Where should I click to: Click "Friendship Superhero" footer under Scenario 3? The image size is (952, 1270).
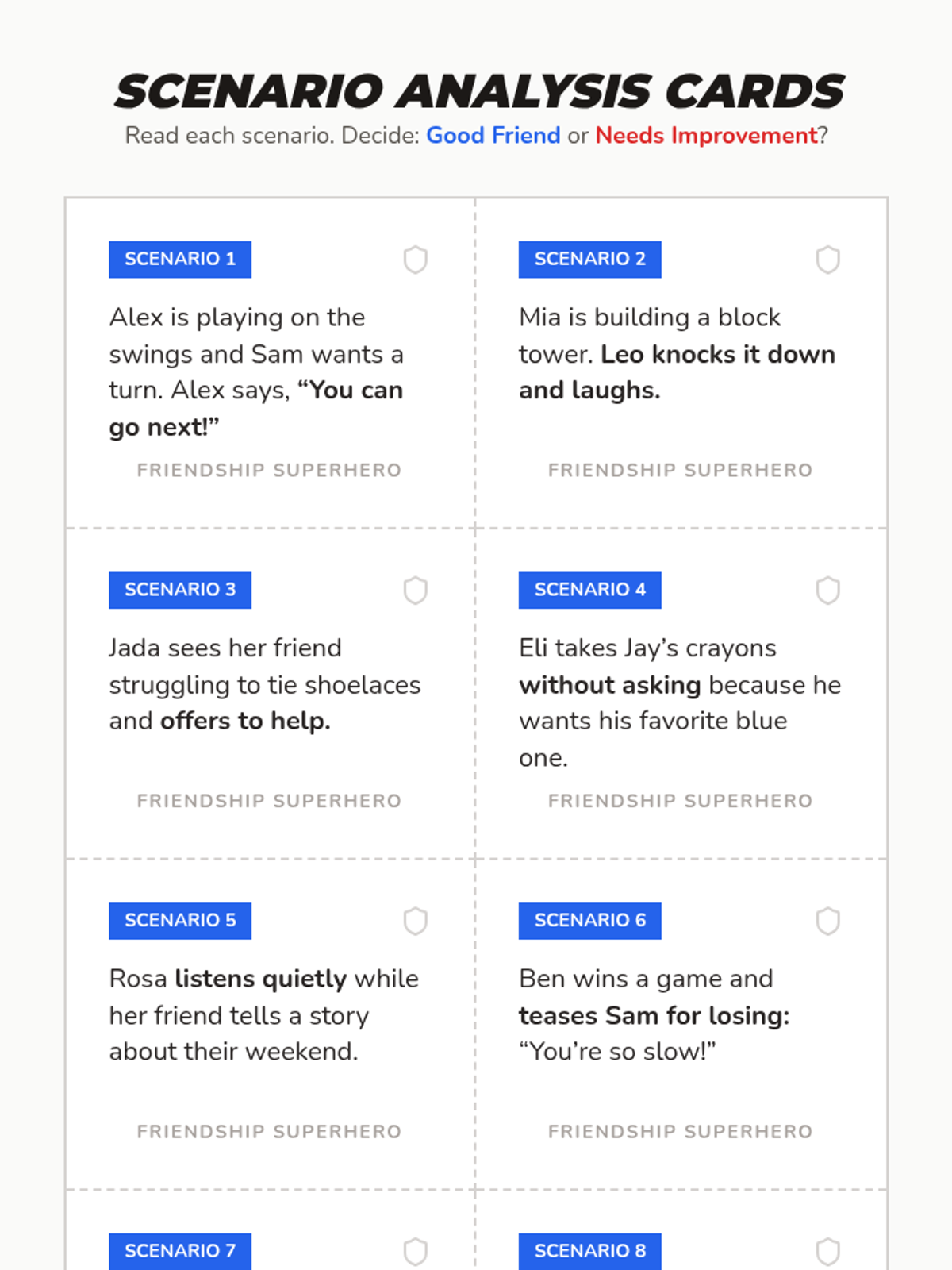pos(269,801)
